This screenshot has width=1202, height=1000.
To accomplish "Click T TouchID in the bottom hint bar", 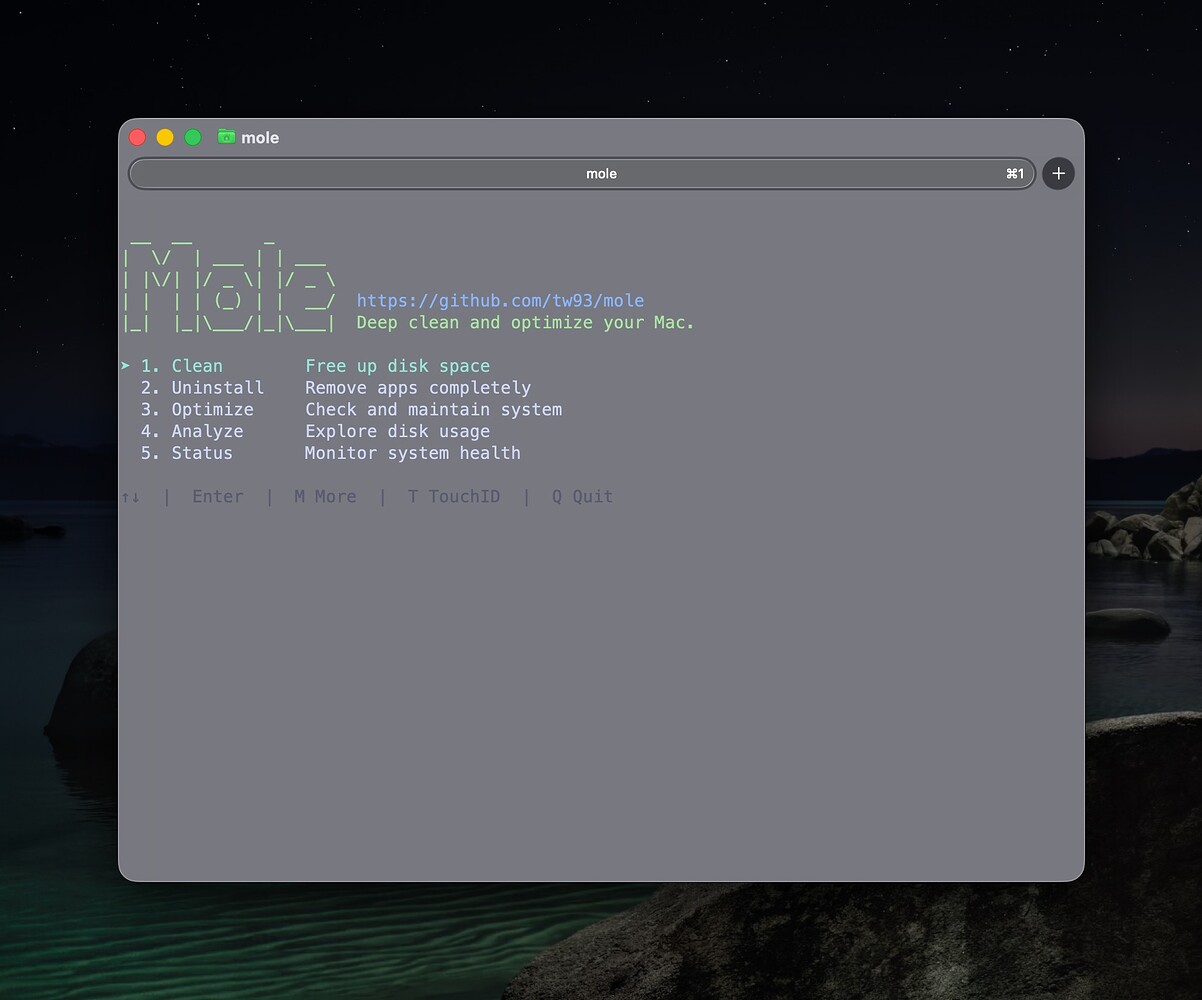I will [x=454, y=496].
